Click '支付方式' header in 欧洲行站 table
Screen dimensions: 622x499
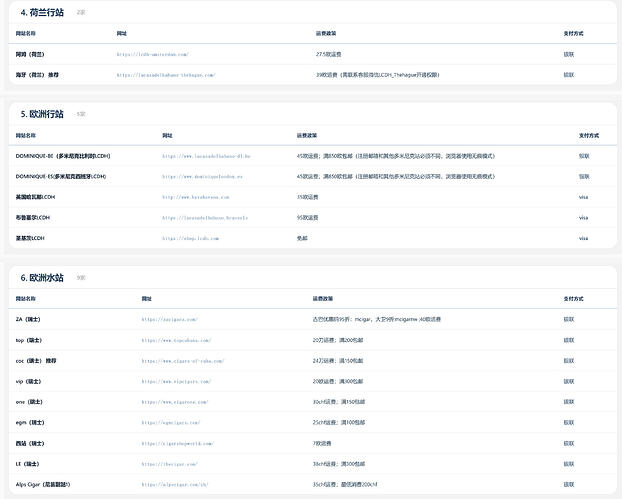click(x=589, y=136)
